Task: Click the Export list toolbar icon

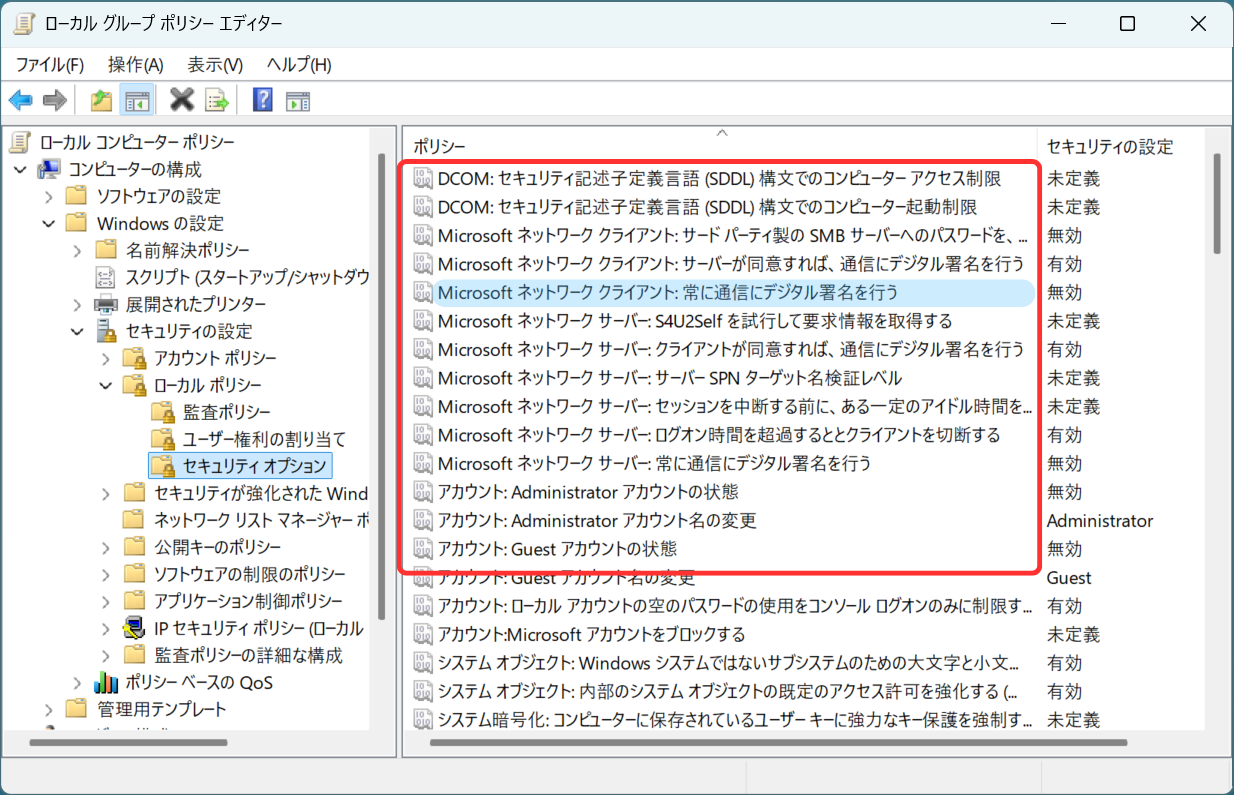Action: pos(217,100)
